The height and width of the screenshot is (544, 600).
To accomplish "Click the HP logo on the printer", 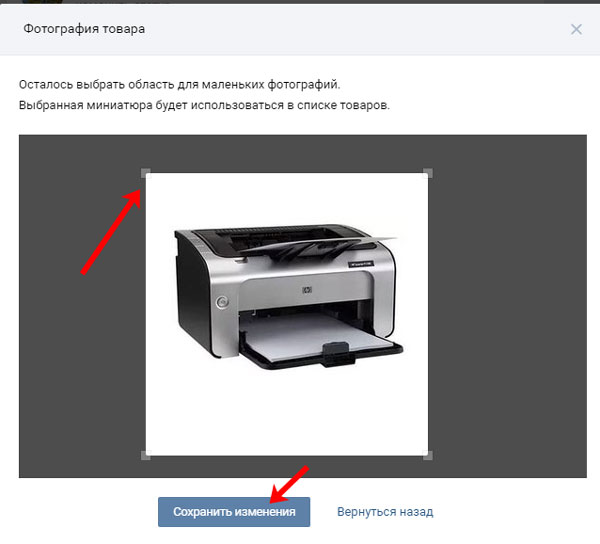I will [x=307, y=290].
